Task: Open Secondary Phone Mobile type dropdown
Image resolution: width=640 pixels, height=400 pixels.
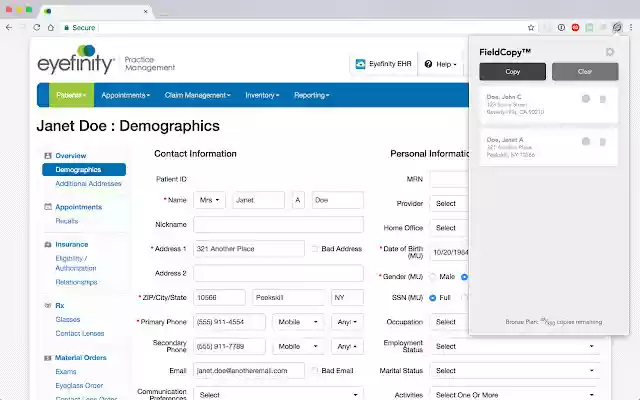Action: coord(298,346)
